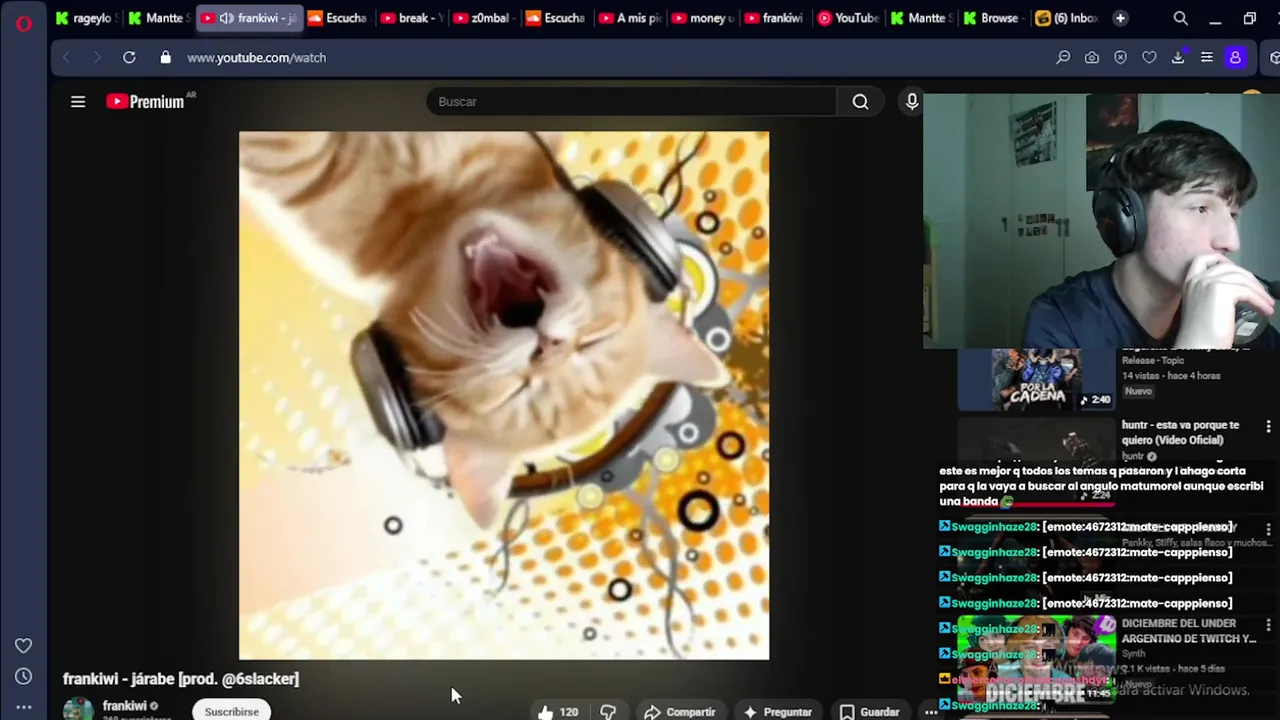Open the ad blocker shield icon
Image resolution: width=1280 pixels, height=720 pixels.
point(1120,58)
